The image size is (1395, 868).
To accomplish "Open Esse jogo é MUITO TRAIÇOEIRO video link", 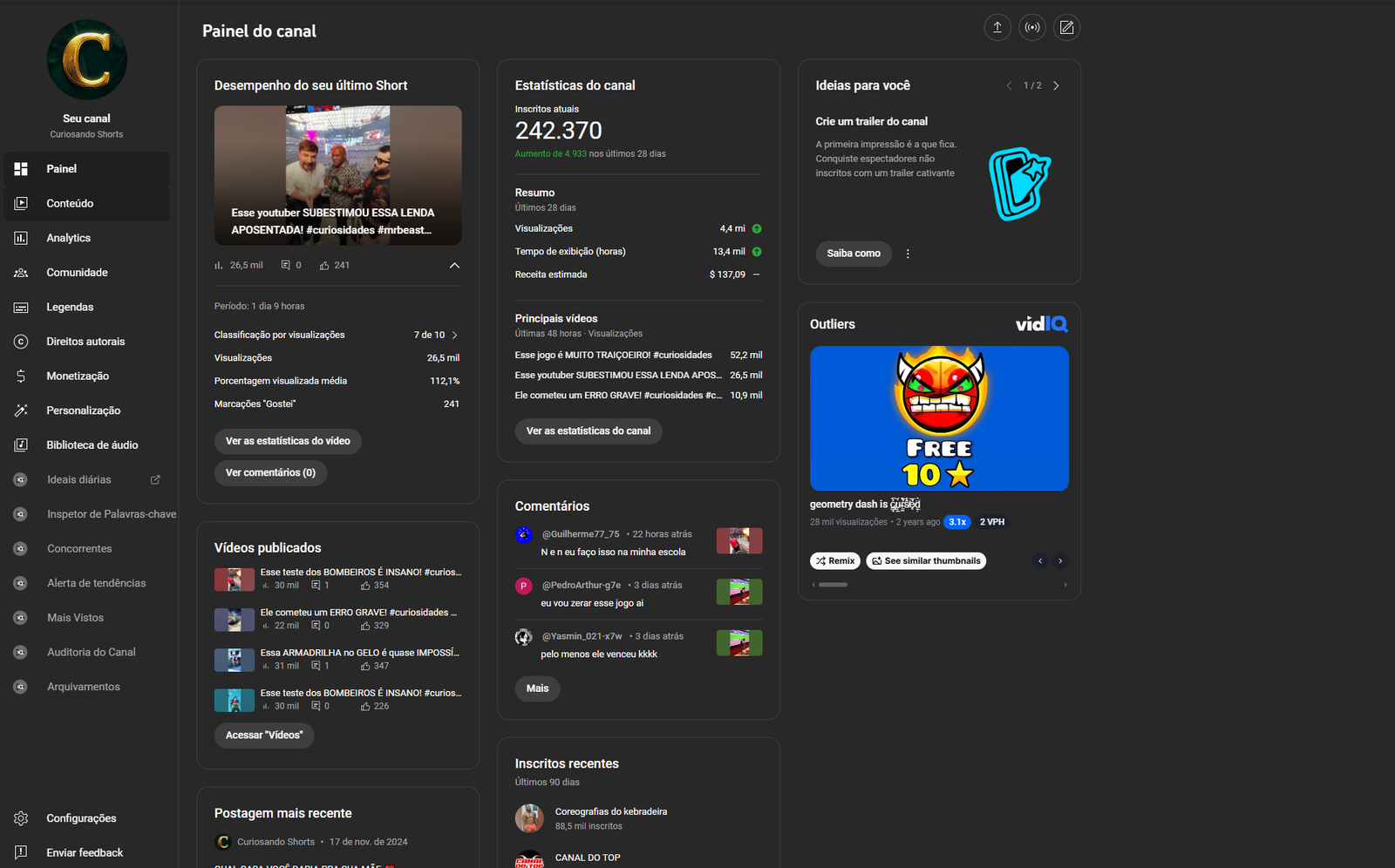I will 614,356.
